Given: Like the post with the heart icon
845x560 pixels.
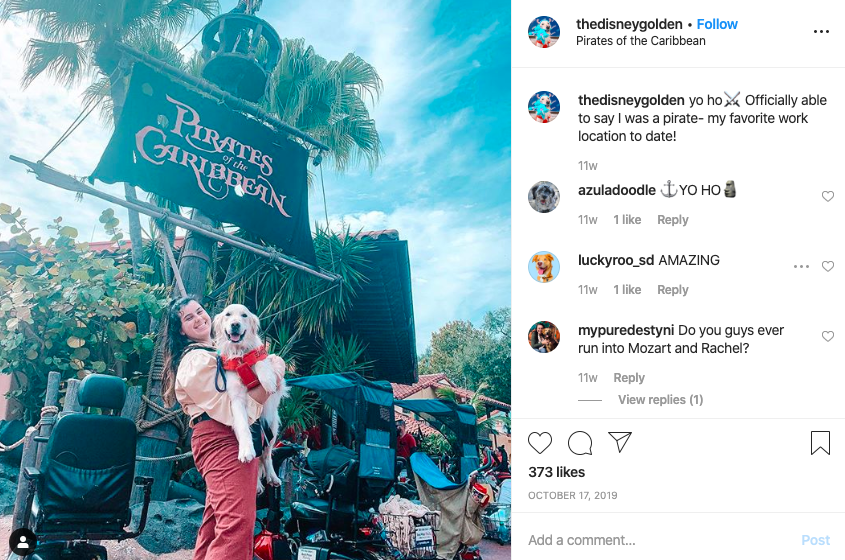Looking at the screenshot, I should click(x=539, y=443).
